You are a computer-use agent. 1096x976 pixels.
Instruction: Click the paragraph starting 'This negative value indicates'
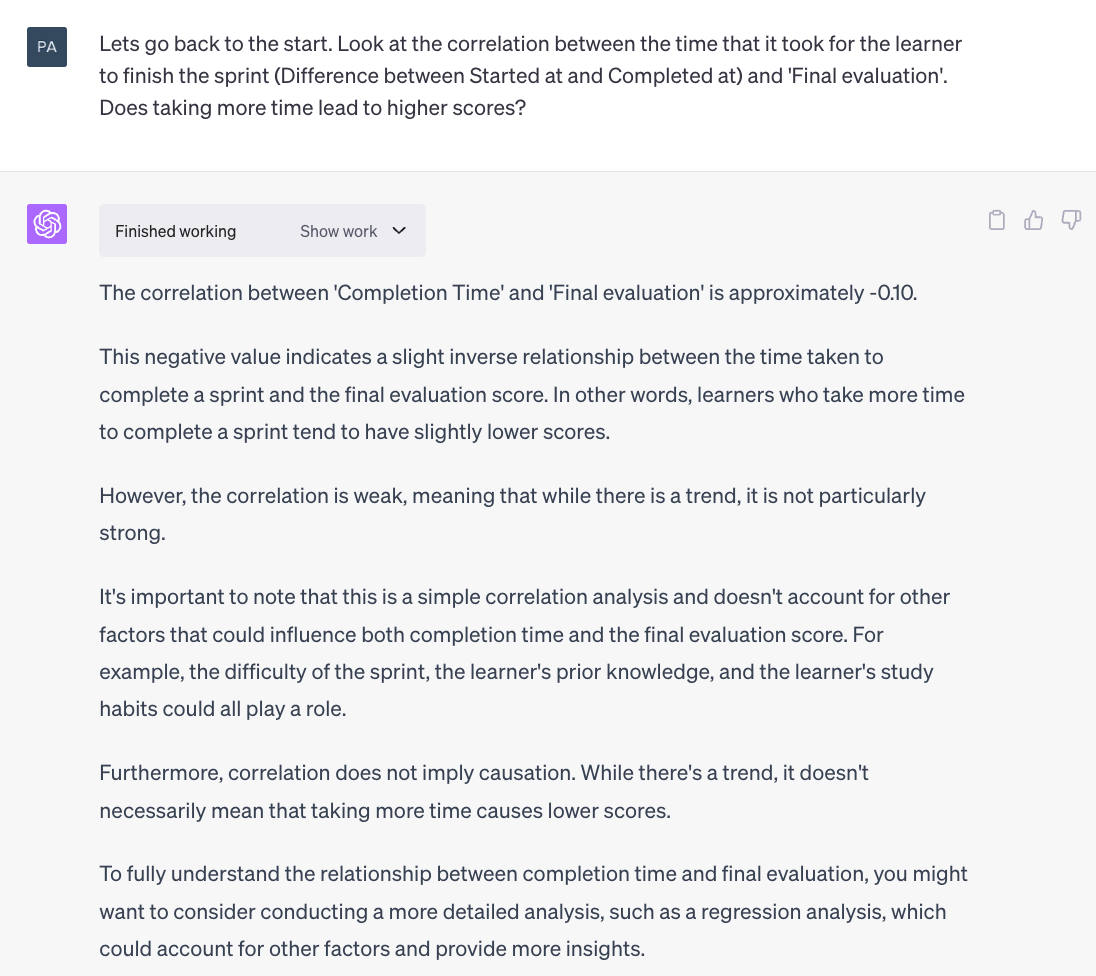click(x=532, y=394)
